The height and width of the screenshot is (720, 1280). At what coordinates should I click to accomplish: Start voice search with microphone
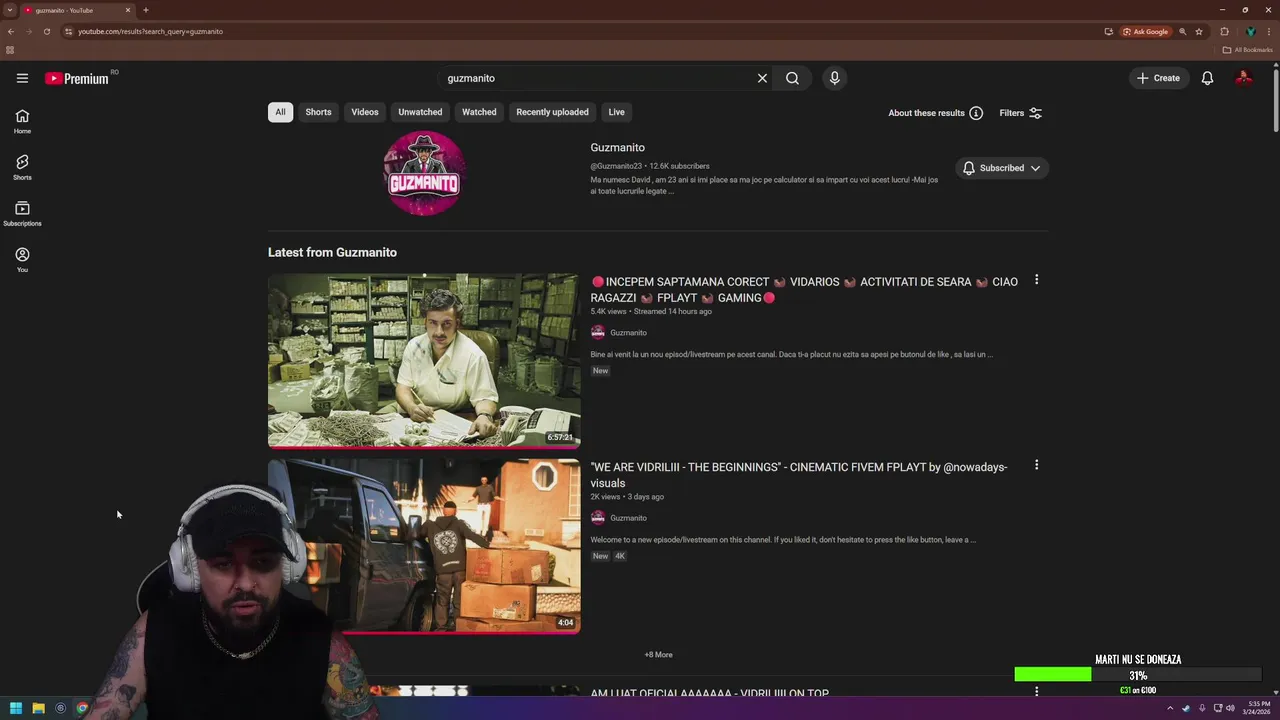(x=834, y=78)
